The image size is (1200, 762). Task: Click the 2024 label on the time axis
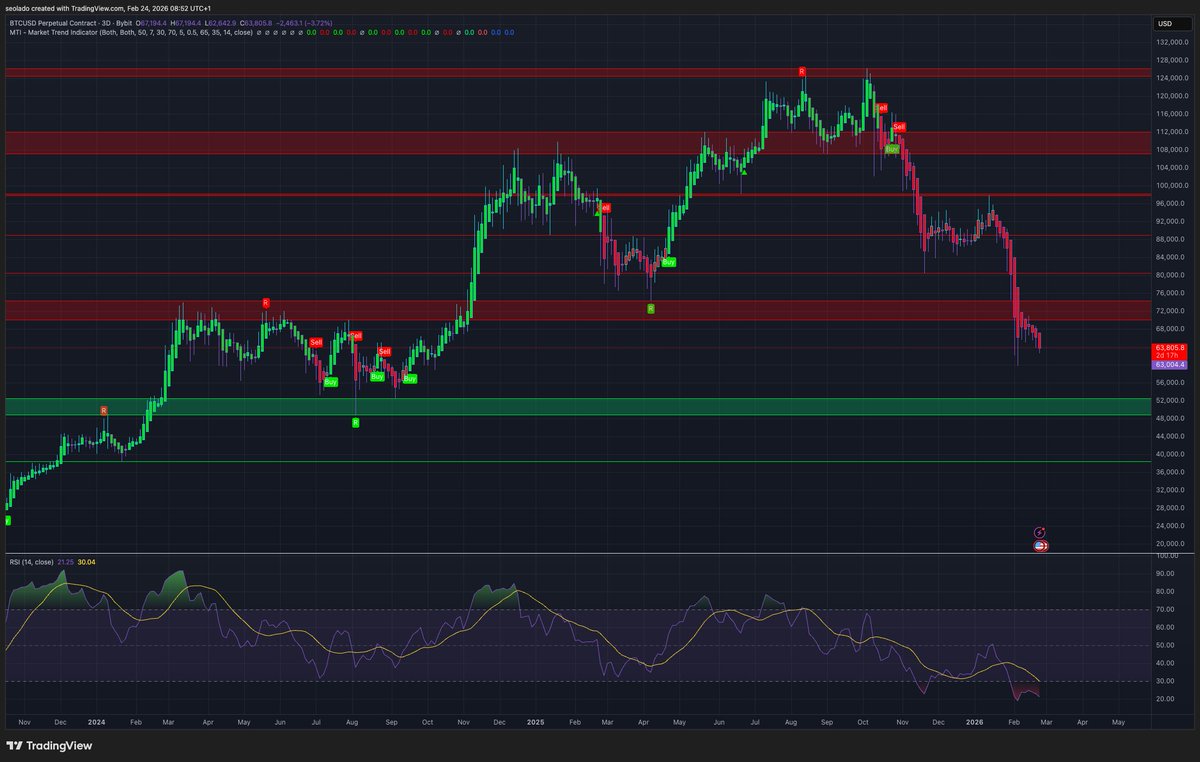click(97, 720)
